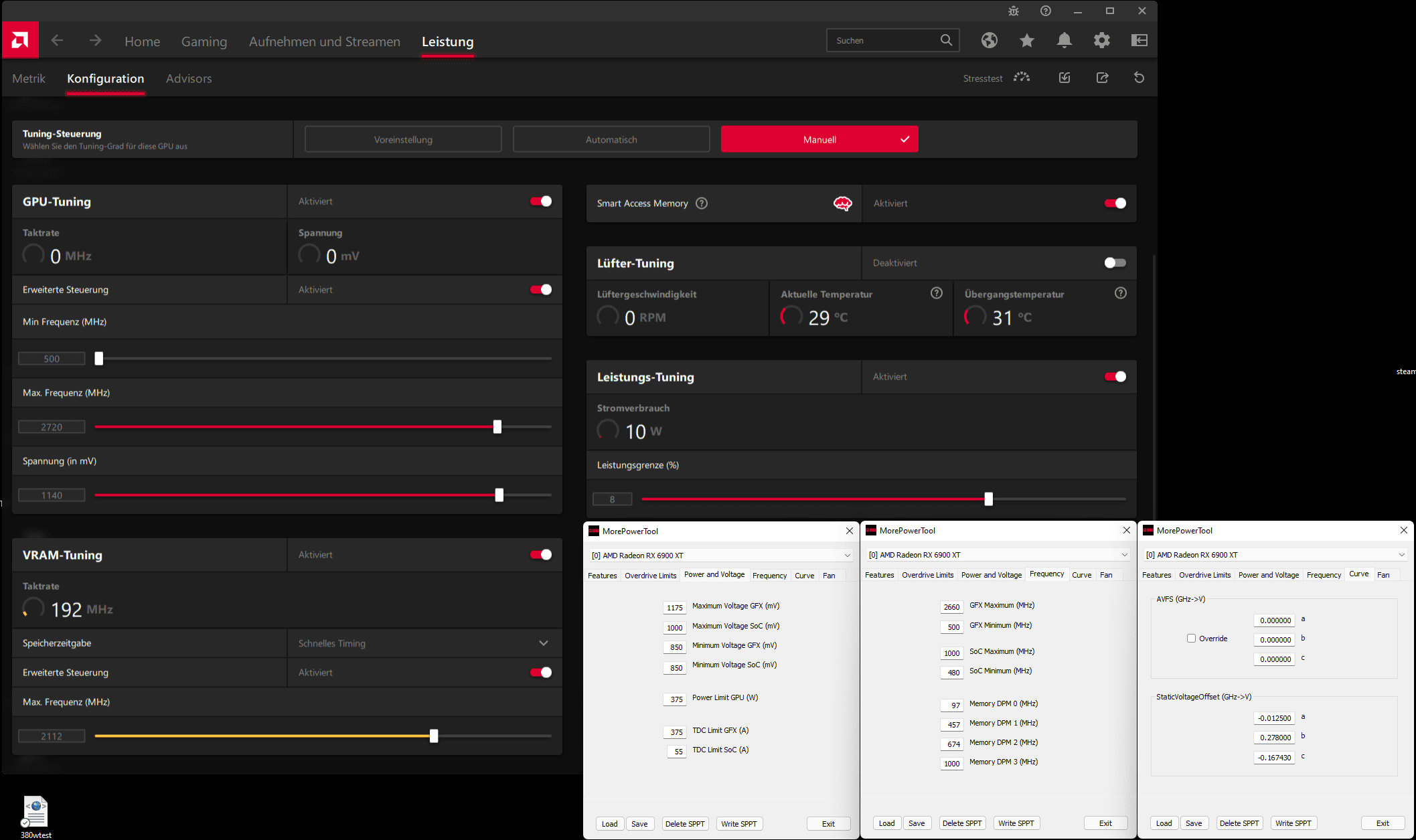Click the import profile icon
Viewport: 1416px width, 840px height.
pos(1065,78)
